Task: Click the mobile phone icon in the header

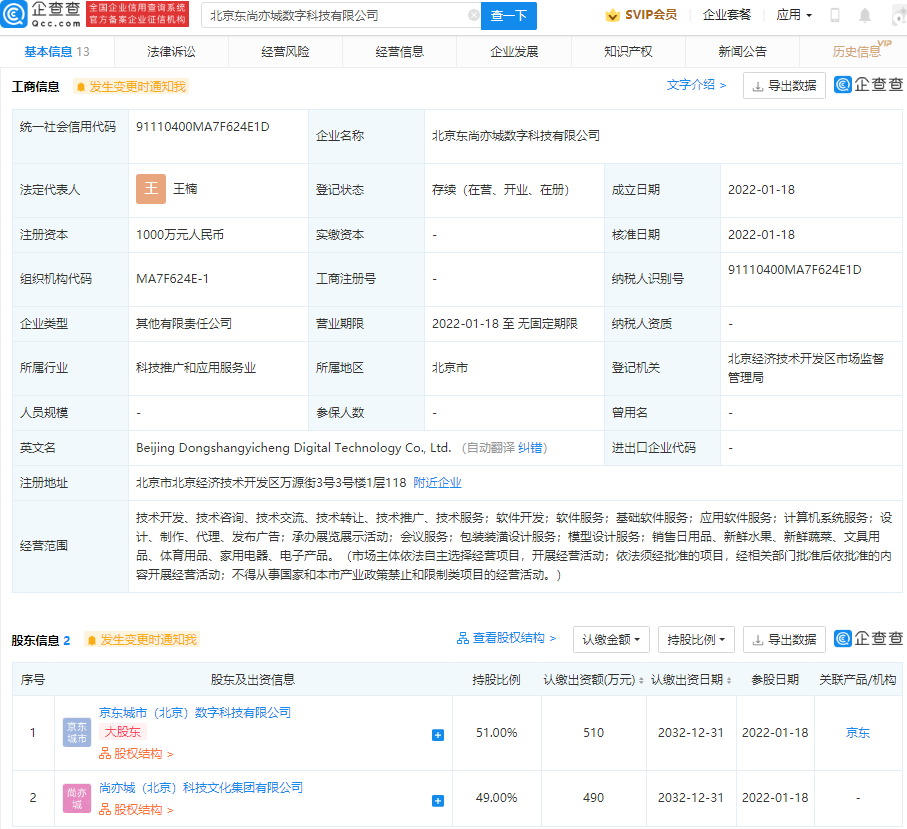Action: pyautogui.click(x=835, y=15)
